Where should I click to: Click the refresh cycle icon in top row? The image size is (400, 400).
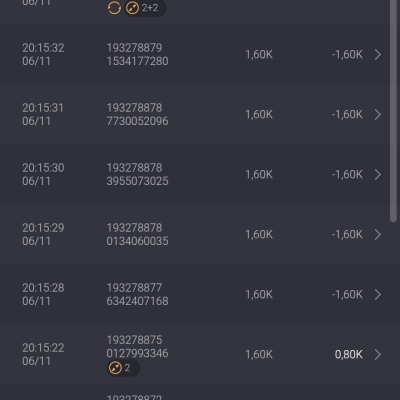(x=114, y=8)
